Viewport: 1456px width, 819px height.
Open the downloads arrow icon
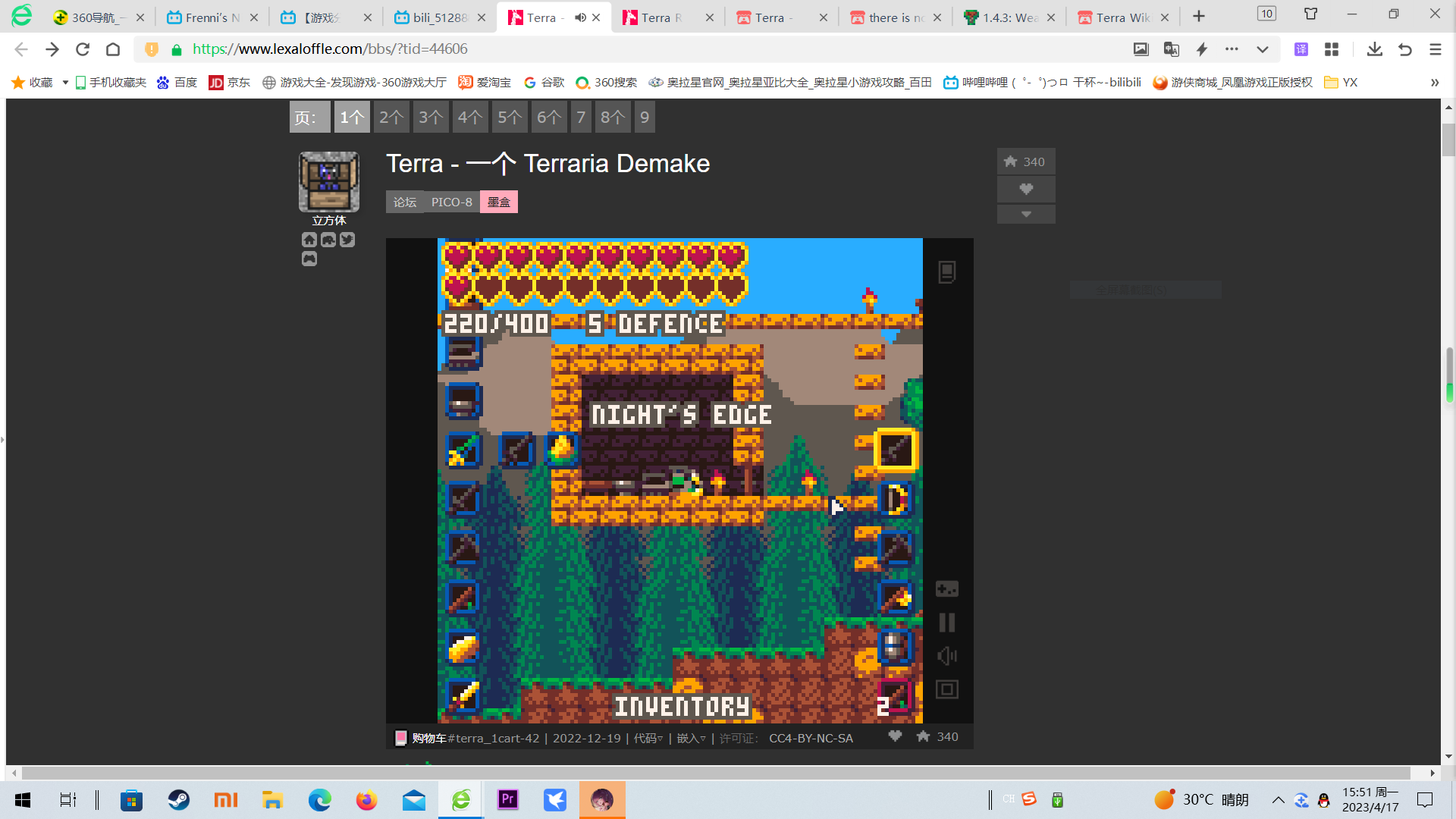pyautogui.click(x=1374, y=49)
